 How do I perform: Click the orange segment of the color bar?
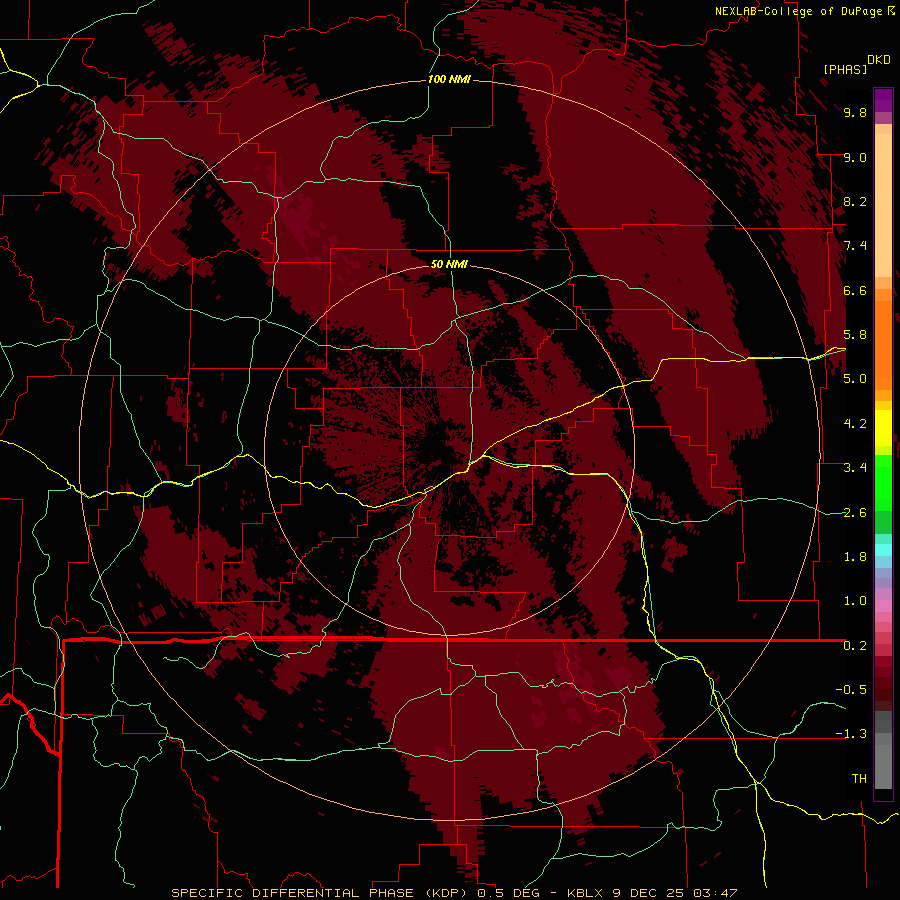(883, 346)
